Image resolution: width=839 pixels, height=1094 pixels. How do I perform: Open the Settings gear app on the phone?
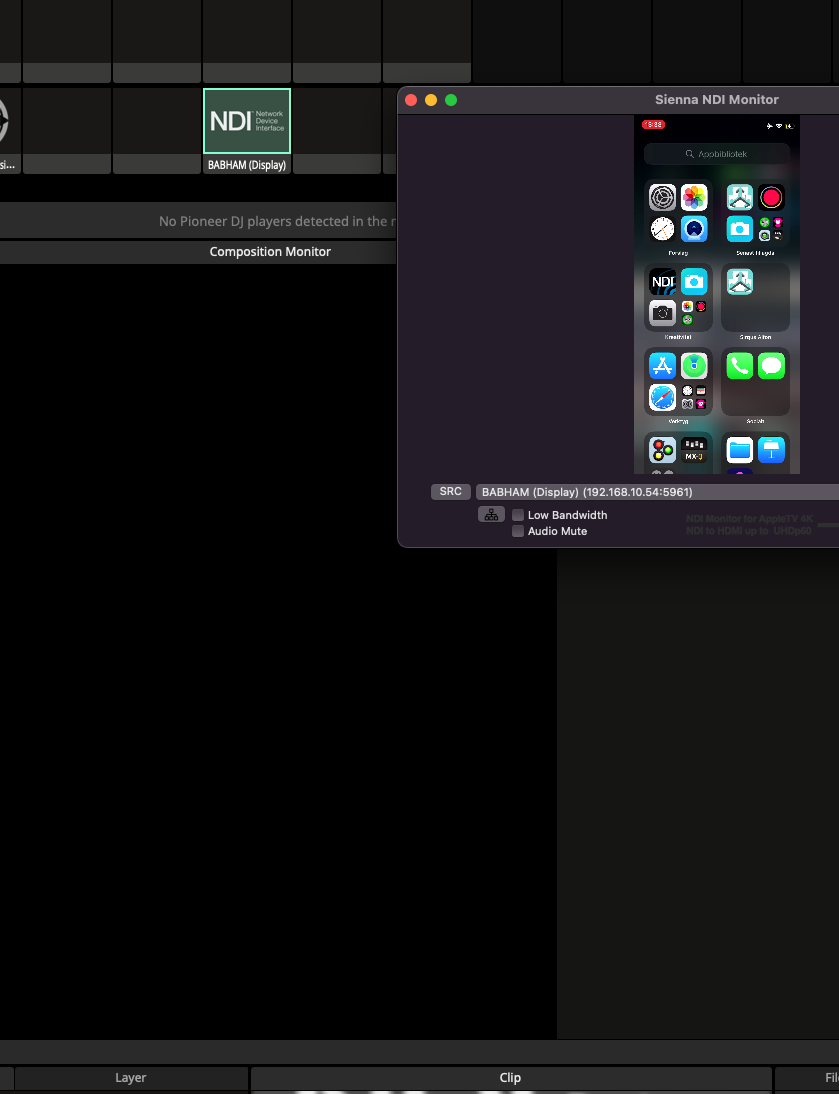tap(662, 197)
